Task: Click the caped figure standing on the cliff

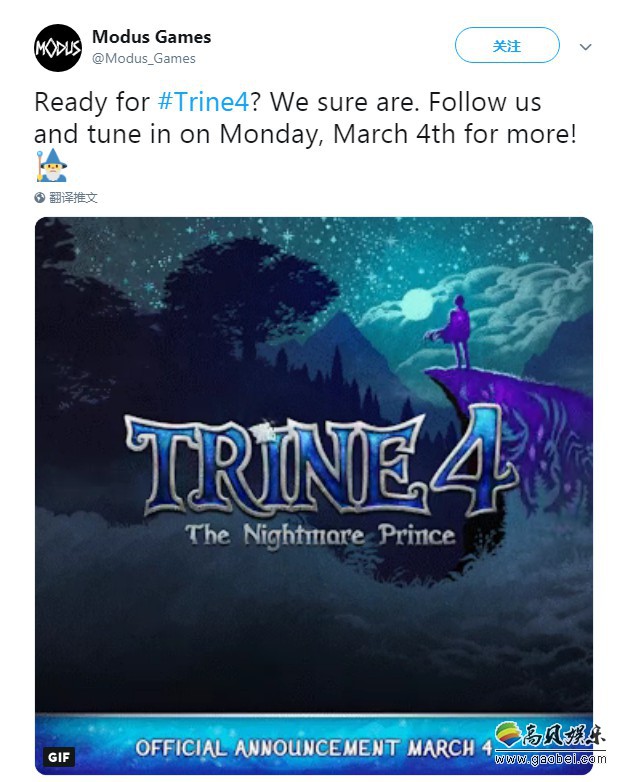Action: click(x=455, y=331)
